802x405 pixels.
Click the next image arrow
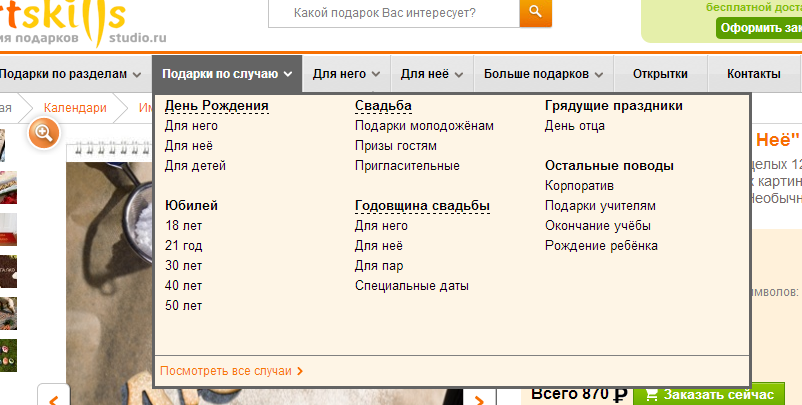(480, 397)
